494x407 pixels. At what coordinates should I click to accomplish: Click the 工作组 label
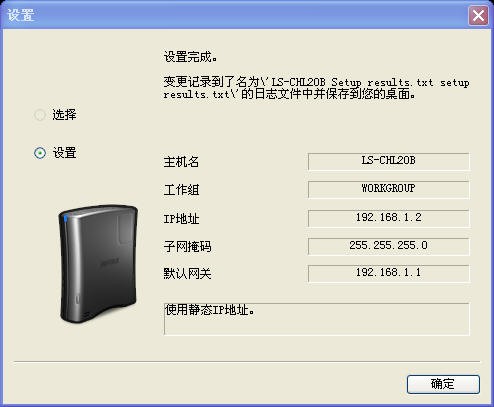[181, 190]
